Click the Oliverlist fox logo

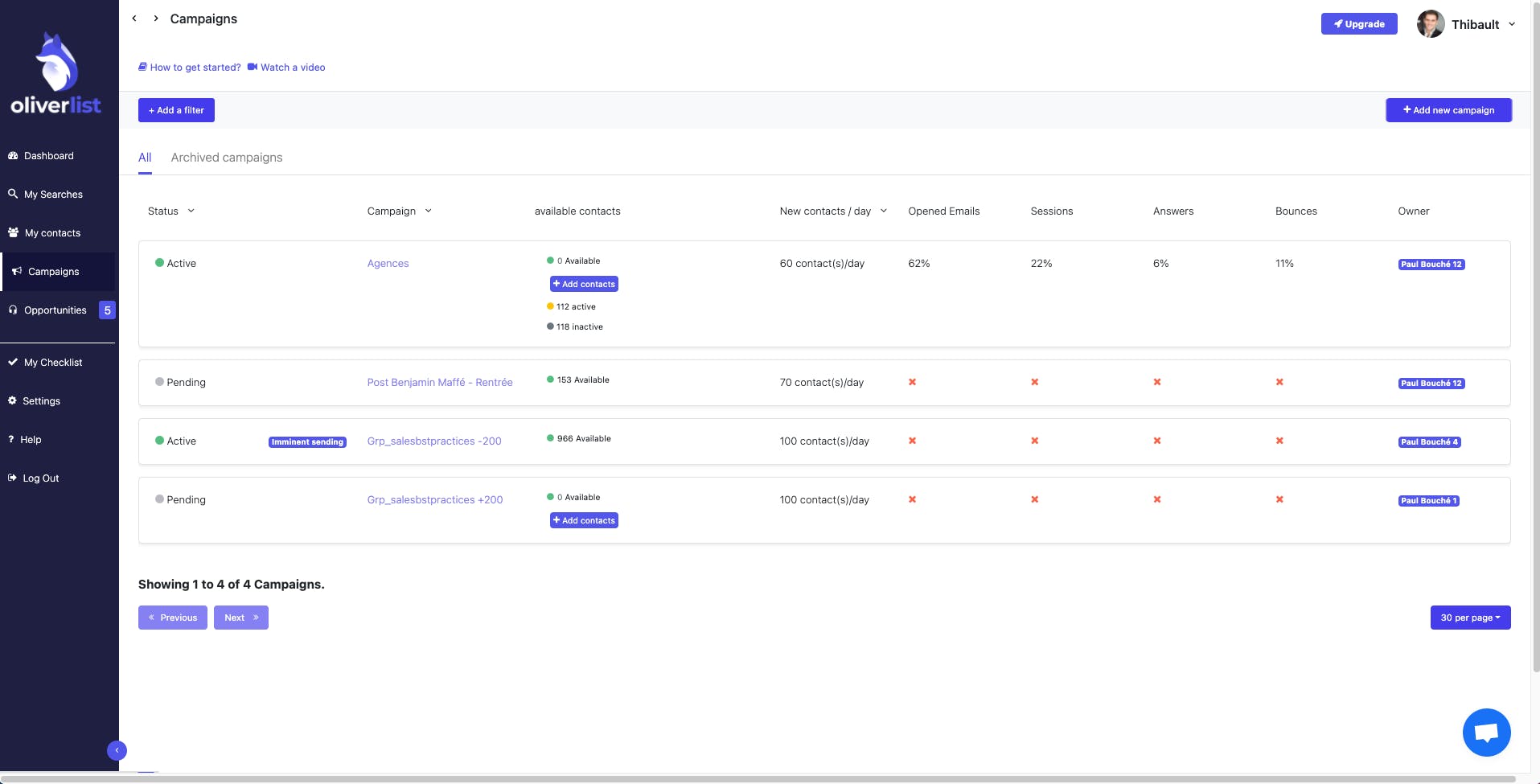point(55,64)
